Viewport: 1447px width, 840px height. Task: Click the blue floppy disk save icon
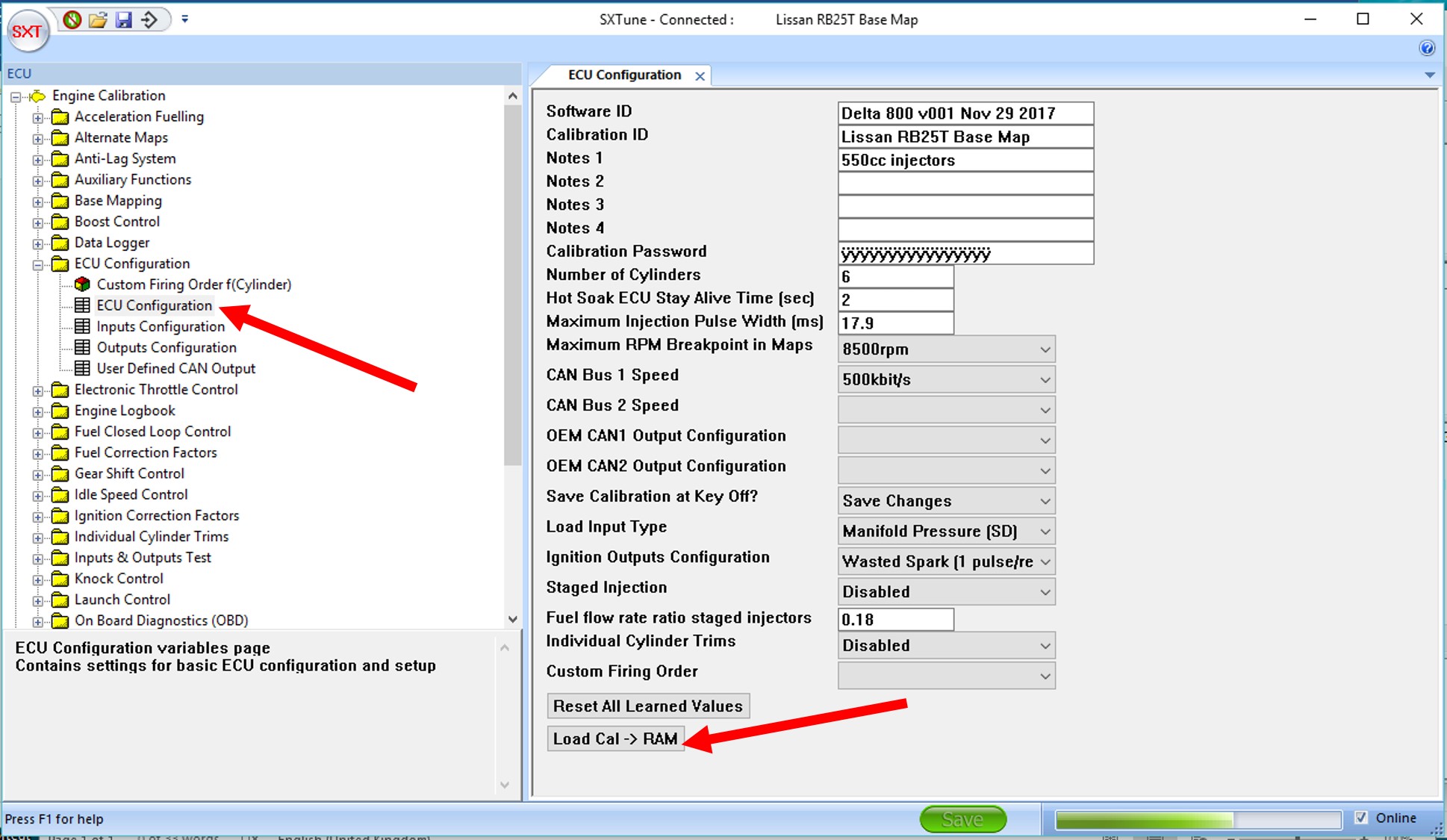point(123,19)
